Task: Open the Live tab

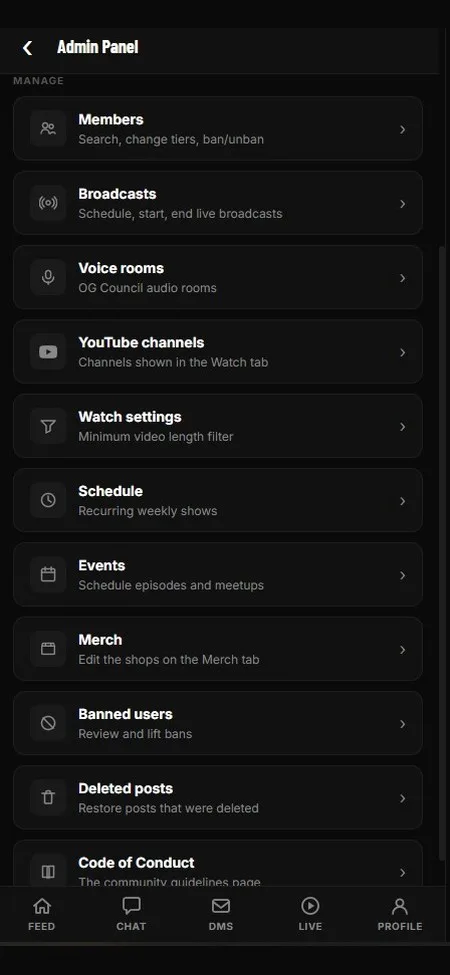Action: click(310, 913)
